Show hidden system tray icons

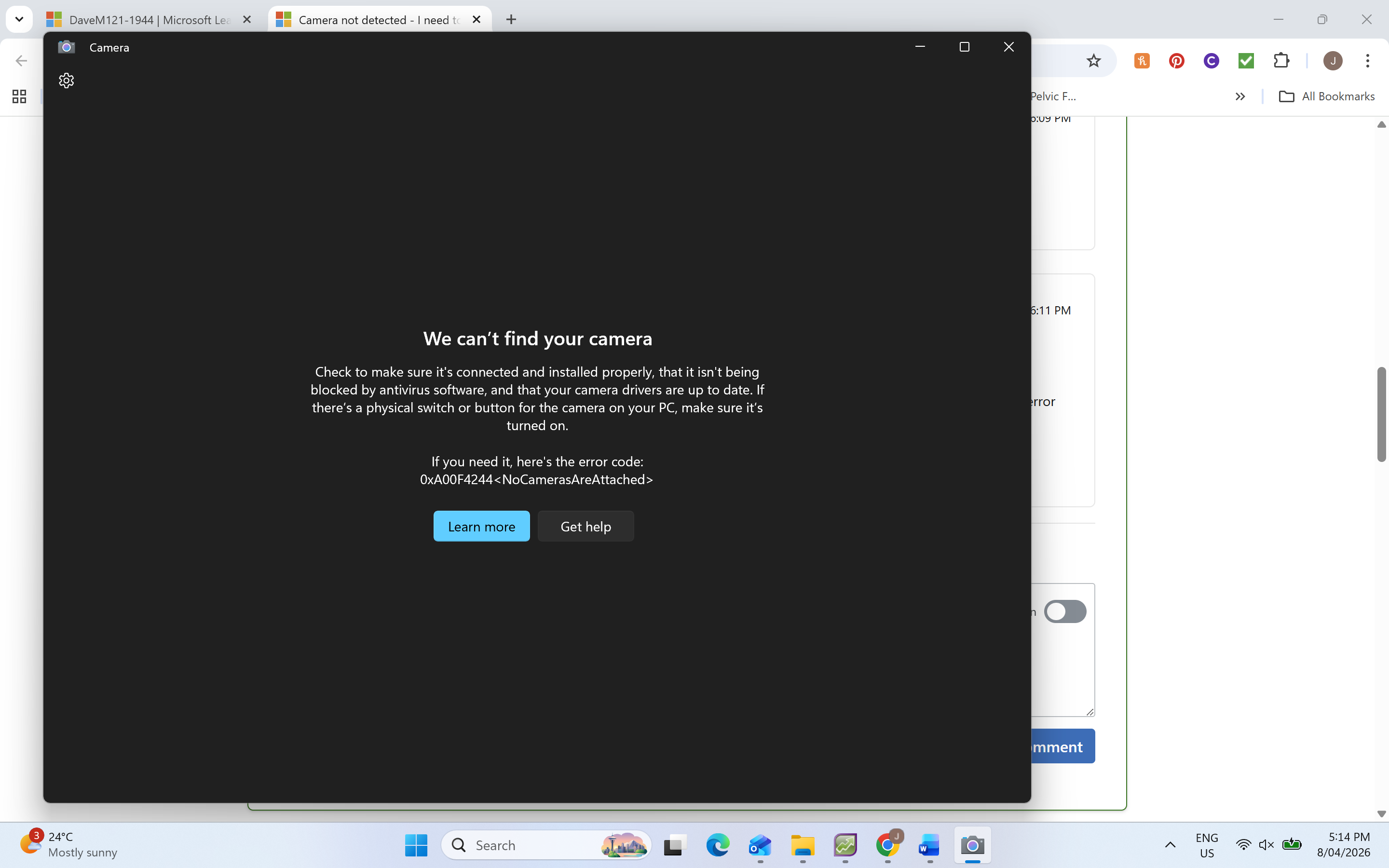click(x=1170, y=845)
